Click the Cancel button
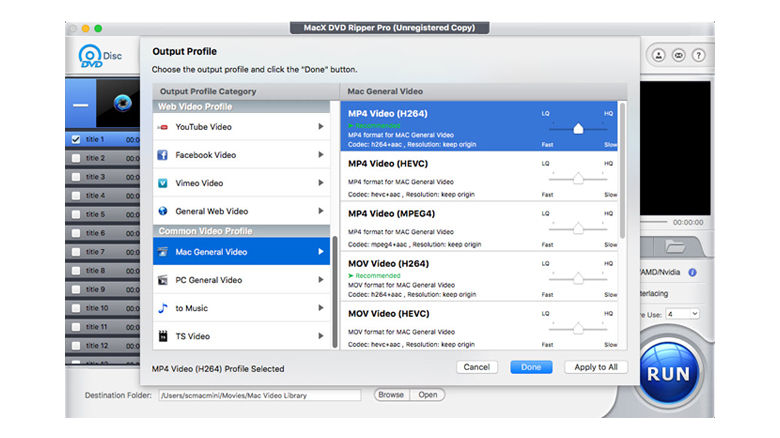Viewport: 780px width, 438px height. (x=477, y=367)
